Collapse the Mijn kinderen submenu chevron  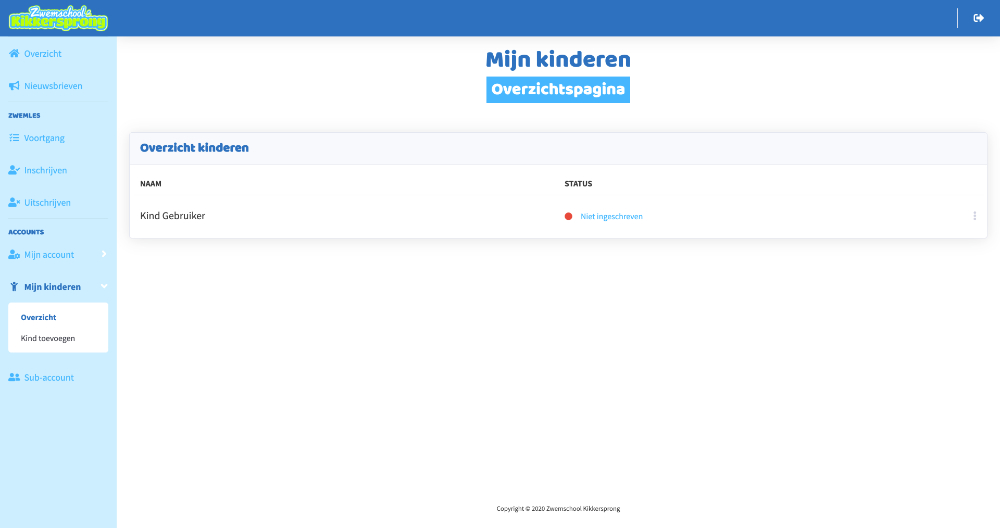tap(104, 287)
